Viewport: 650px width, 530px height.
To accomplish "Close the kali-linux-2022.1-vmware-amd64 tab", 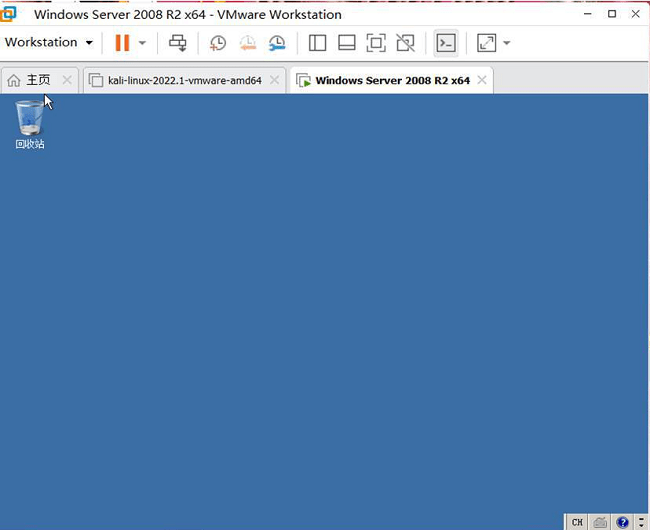I will coord(274,80).
